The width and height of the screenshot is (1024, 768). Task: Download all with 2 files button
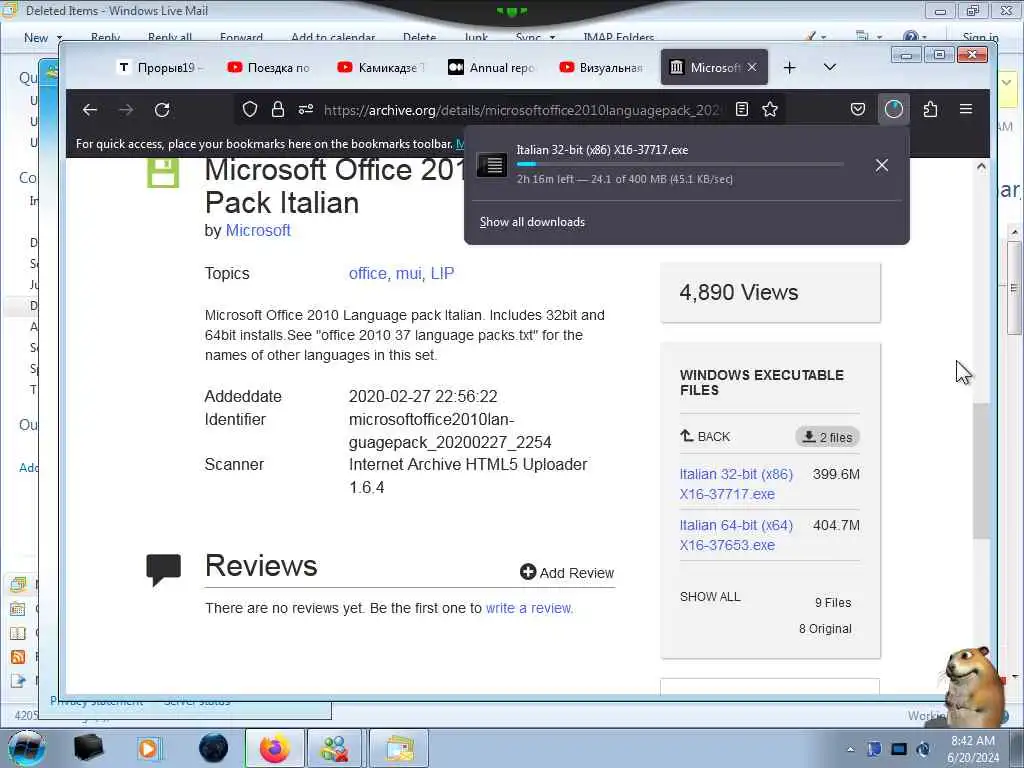[x=827, y=437]
